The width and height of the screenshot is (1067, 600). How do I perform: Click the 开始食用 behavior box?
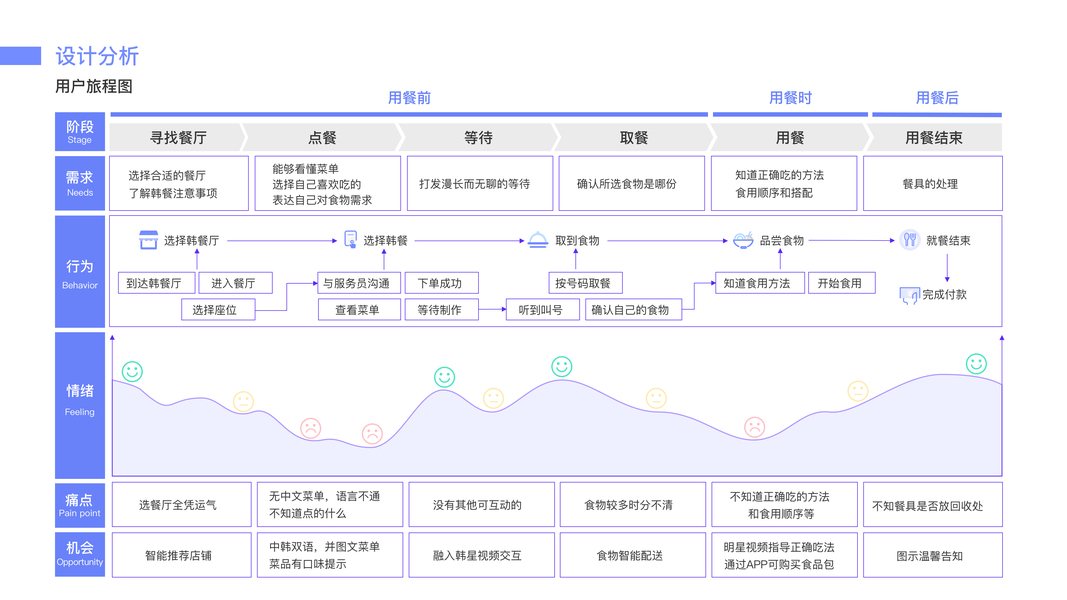click(x=842, y=283)
